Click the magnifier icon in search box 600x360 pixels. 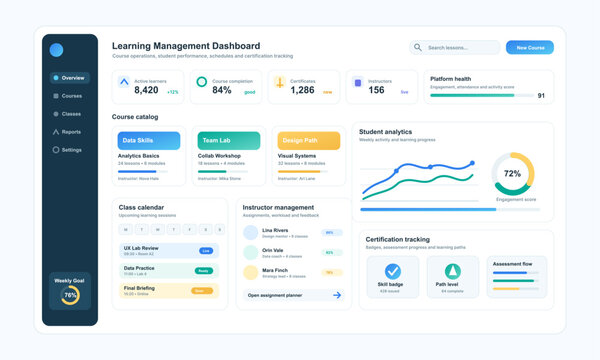click(418, 47)
